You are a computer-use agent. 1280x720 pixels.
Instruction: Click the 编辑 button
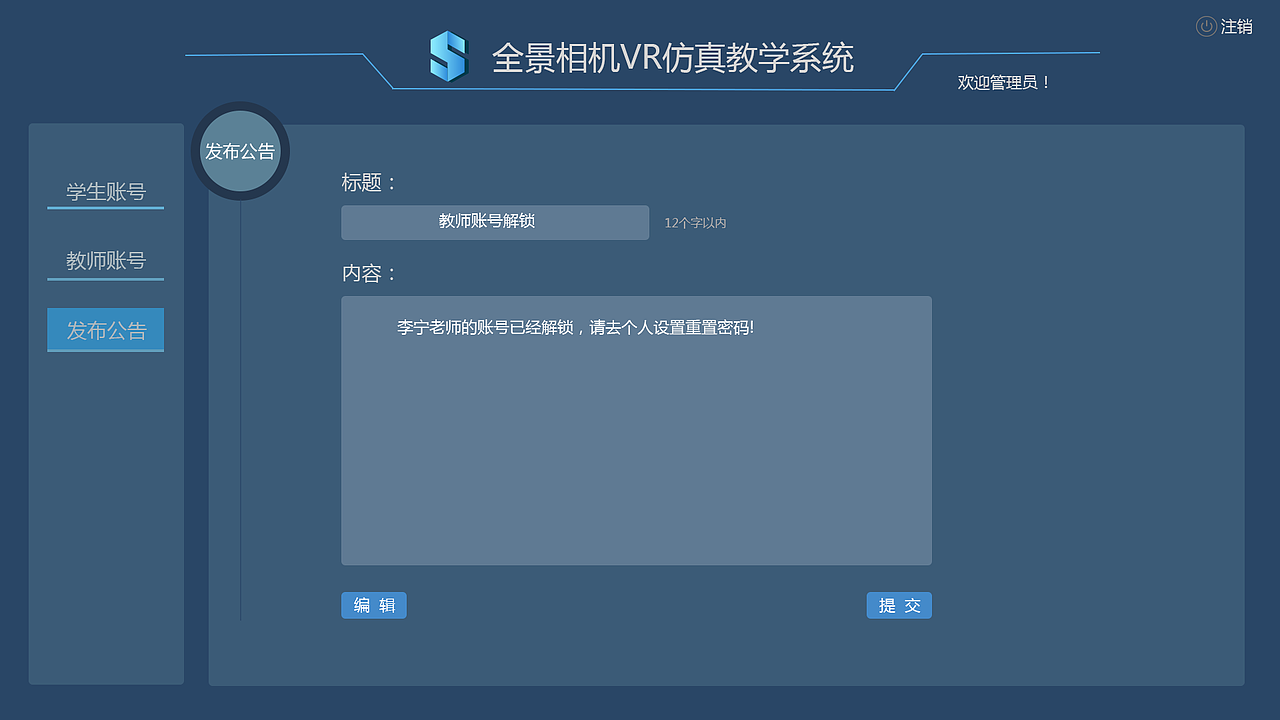(373, 605)
